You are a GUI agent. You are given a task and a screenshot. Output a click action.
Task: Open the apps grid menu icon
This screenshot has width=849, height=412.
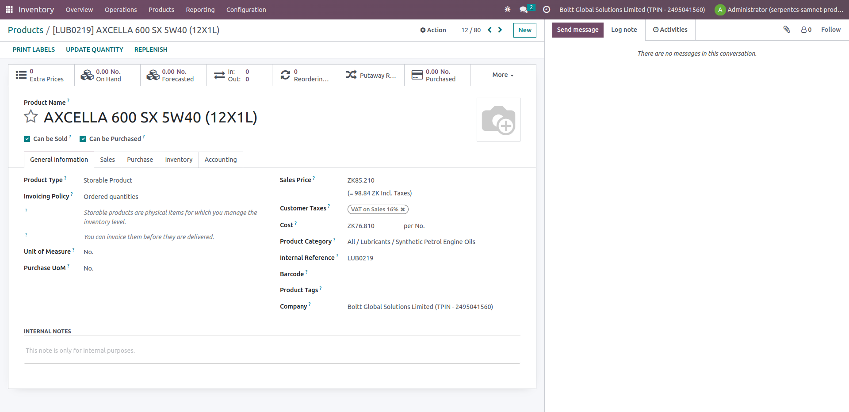[x=9, y=9]
